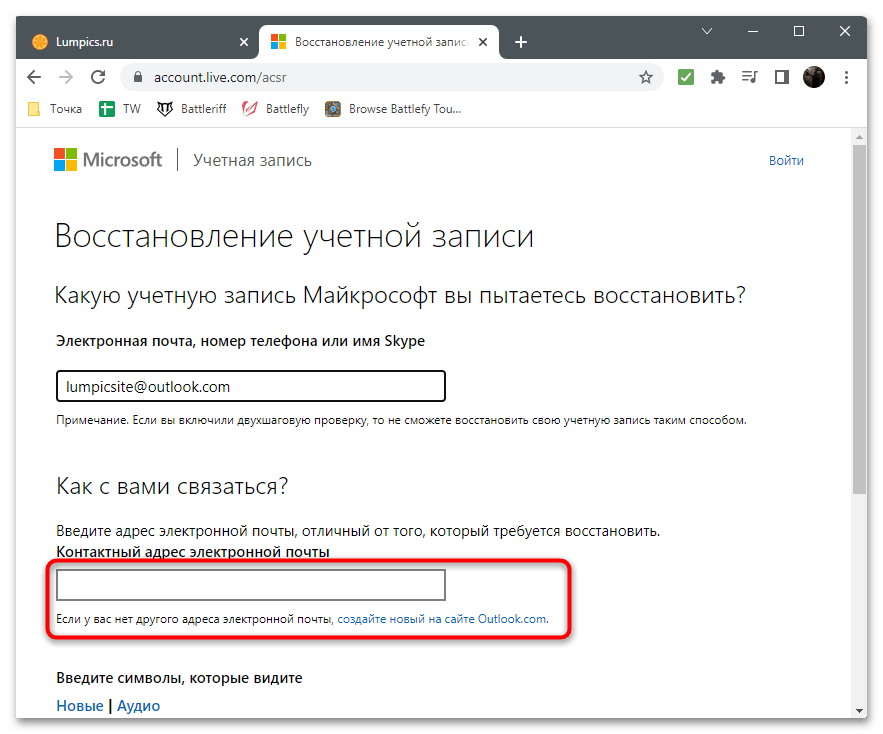
Task: Click the Как с вами связаться? heading
Action: pyautogui.click(x=172, y=486)
